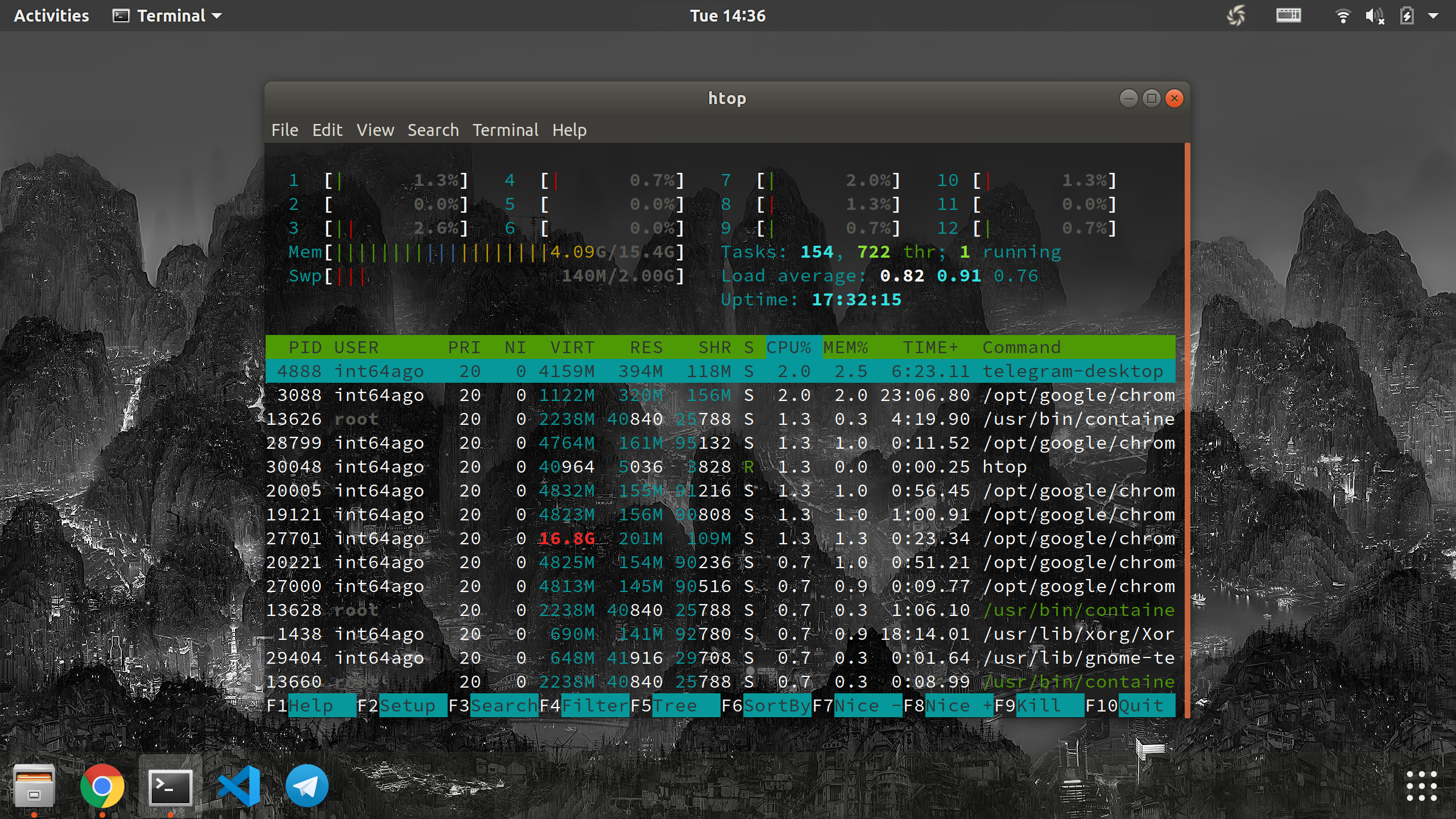Click the muted volume icon

click(x=1374, y=16)
